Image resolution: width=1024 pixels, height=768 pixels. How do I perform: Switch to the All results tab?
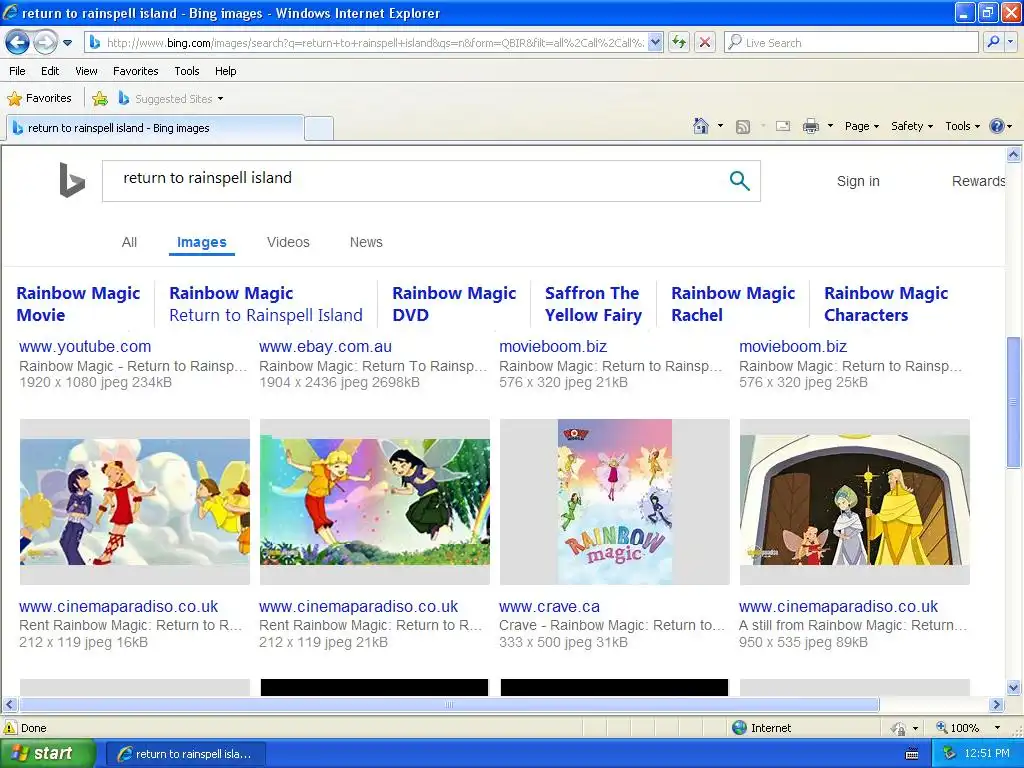point(129,242)
